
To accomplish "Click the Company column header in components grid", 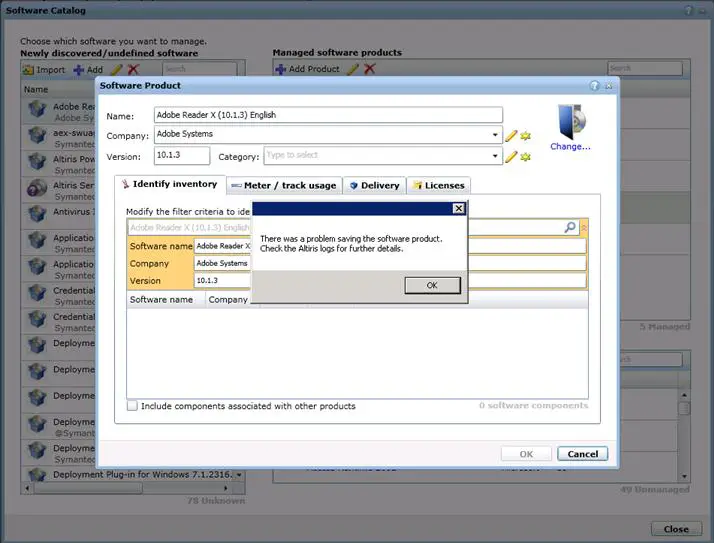I will coord(228,300).
